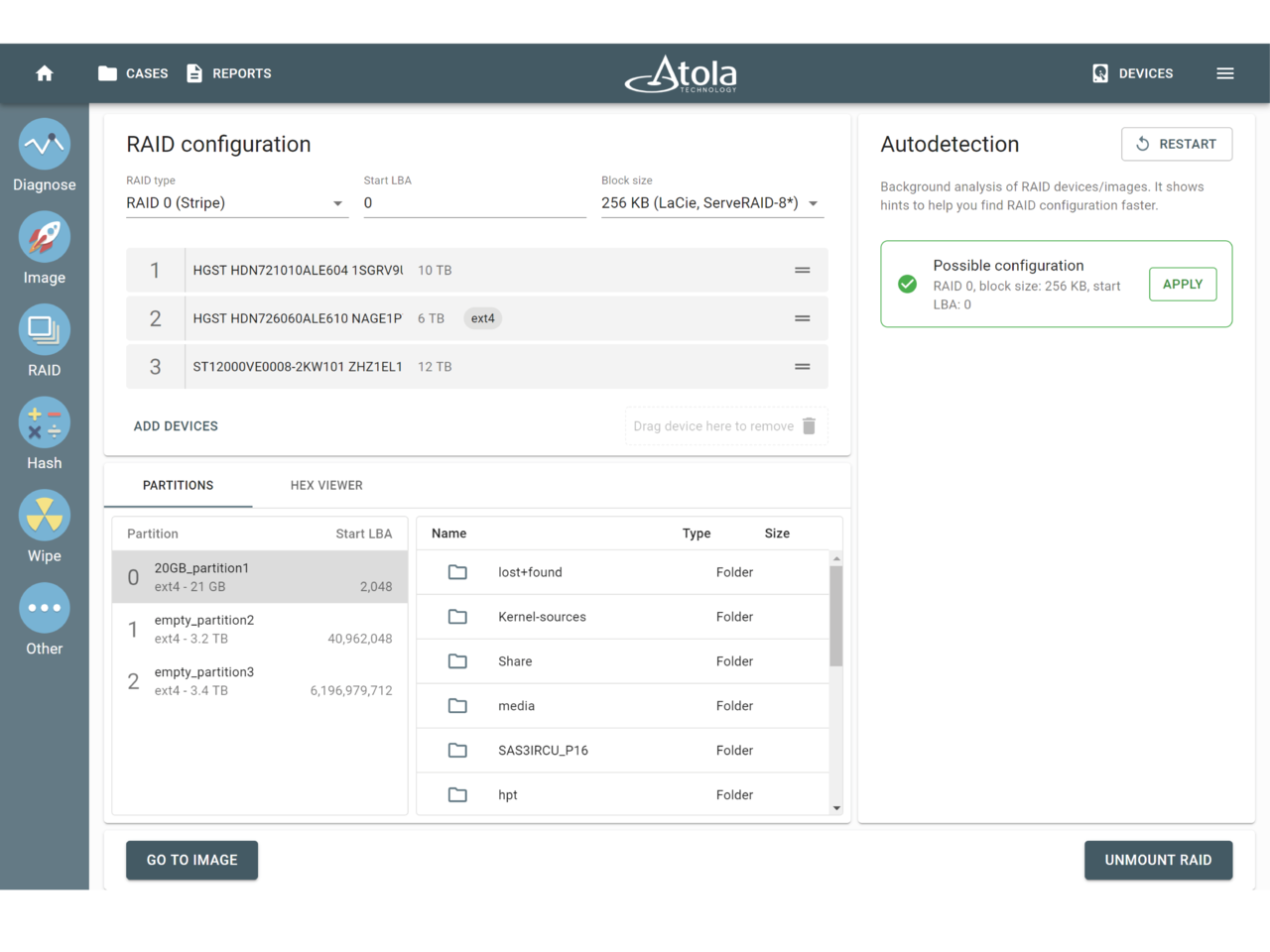Click the Start LBA value 40,962,048
Viewport: 1270px width, 952px height.
[360, 639]
